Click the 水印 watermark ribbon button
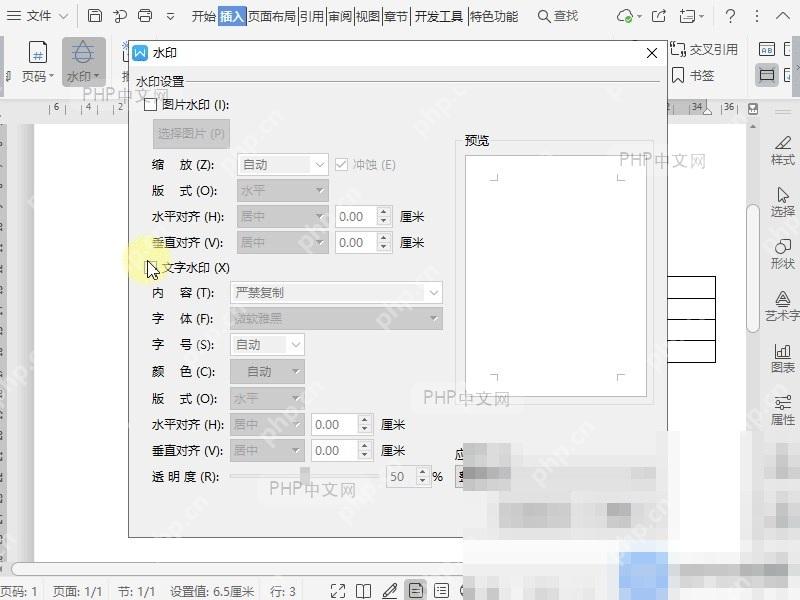Viewport: 800px width, 600px height. pos(84,62)
